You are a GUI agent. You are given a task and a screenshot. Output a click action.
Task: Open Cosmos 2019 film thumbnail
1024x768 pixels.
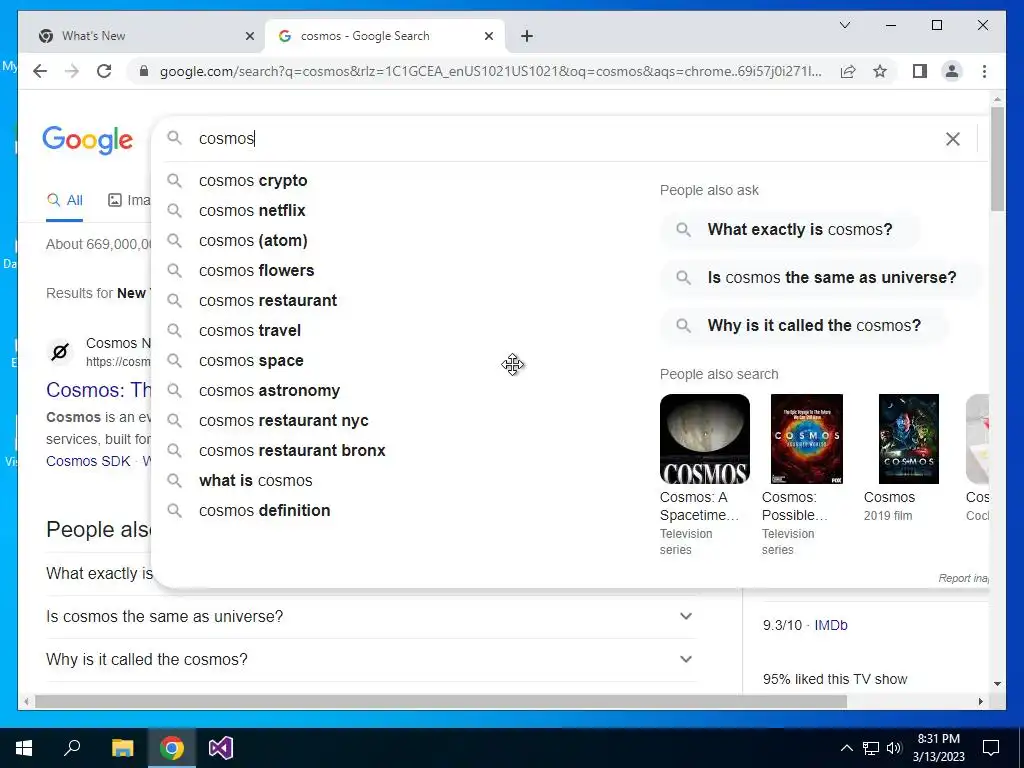[908, 439]
